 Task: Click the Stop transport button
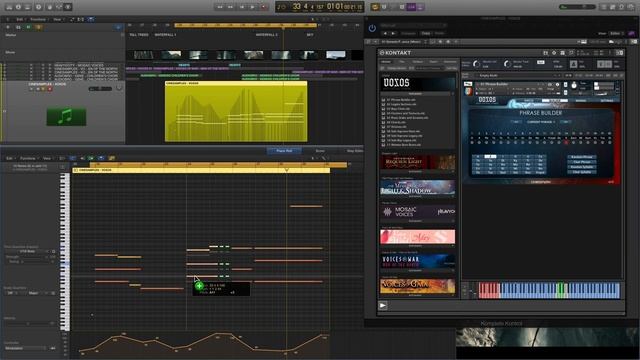click(242, 7)
